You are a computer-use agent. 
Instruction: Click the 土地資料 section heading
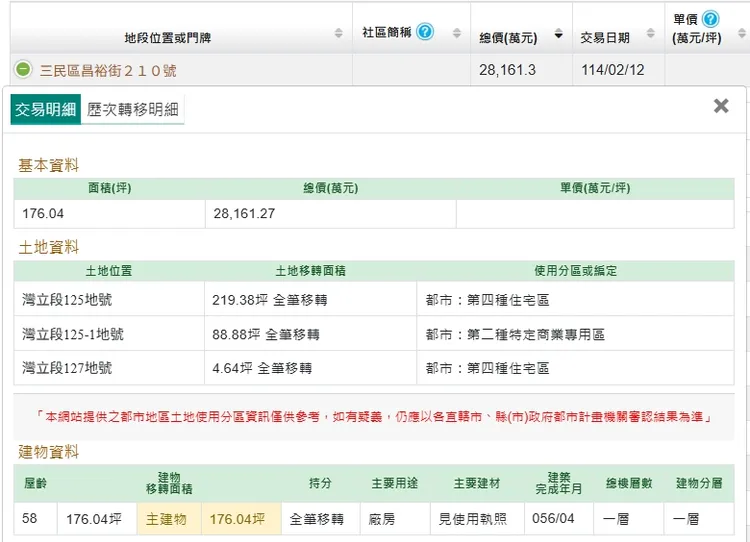48,247
